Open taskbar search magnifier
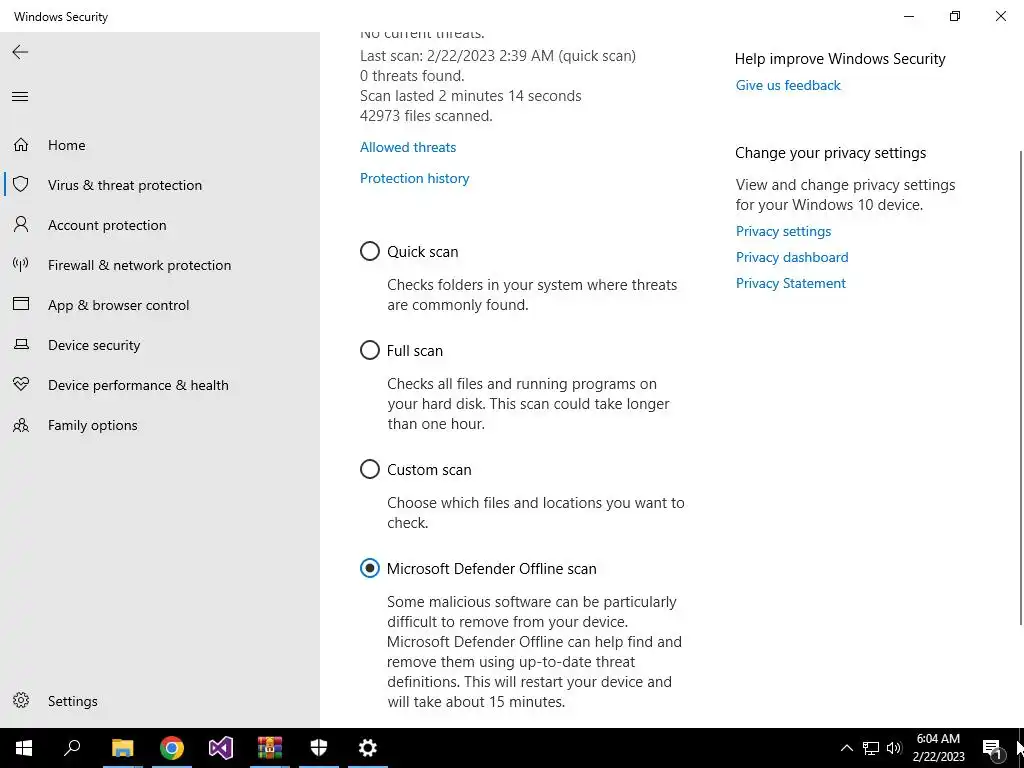Viewport: 1024px width, 768px height. 72,748
